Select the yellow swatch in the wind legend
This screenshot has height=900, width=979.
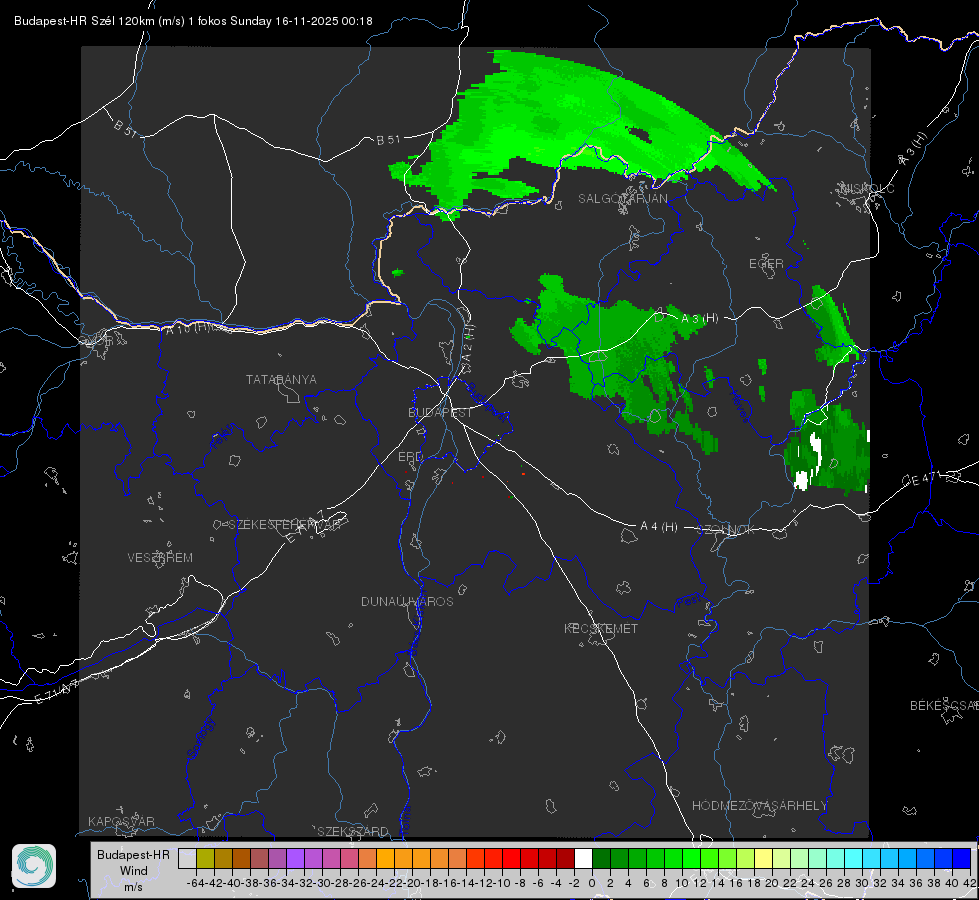click(x=763, y=858)
